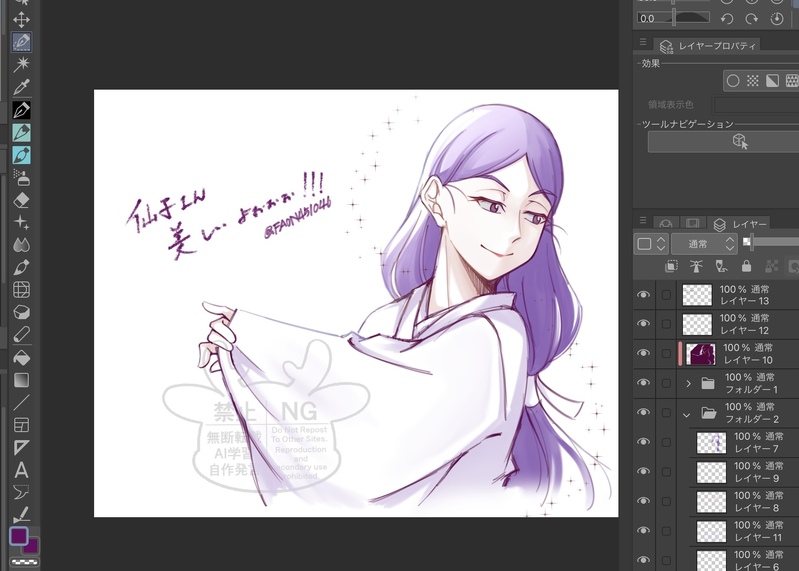This screenshot has width=799, height=571.
Task: Reset canvas rotation in navigator
Action: click(777, 19)
